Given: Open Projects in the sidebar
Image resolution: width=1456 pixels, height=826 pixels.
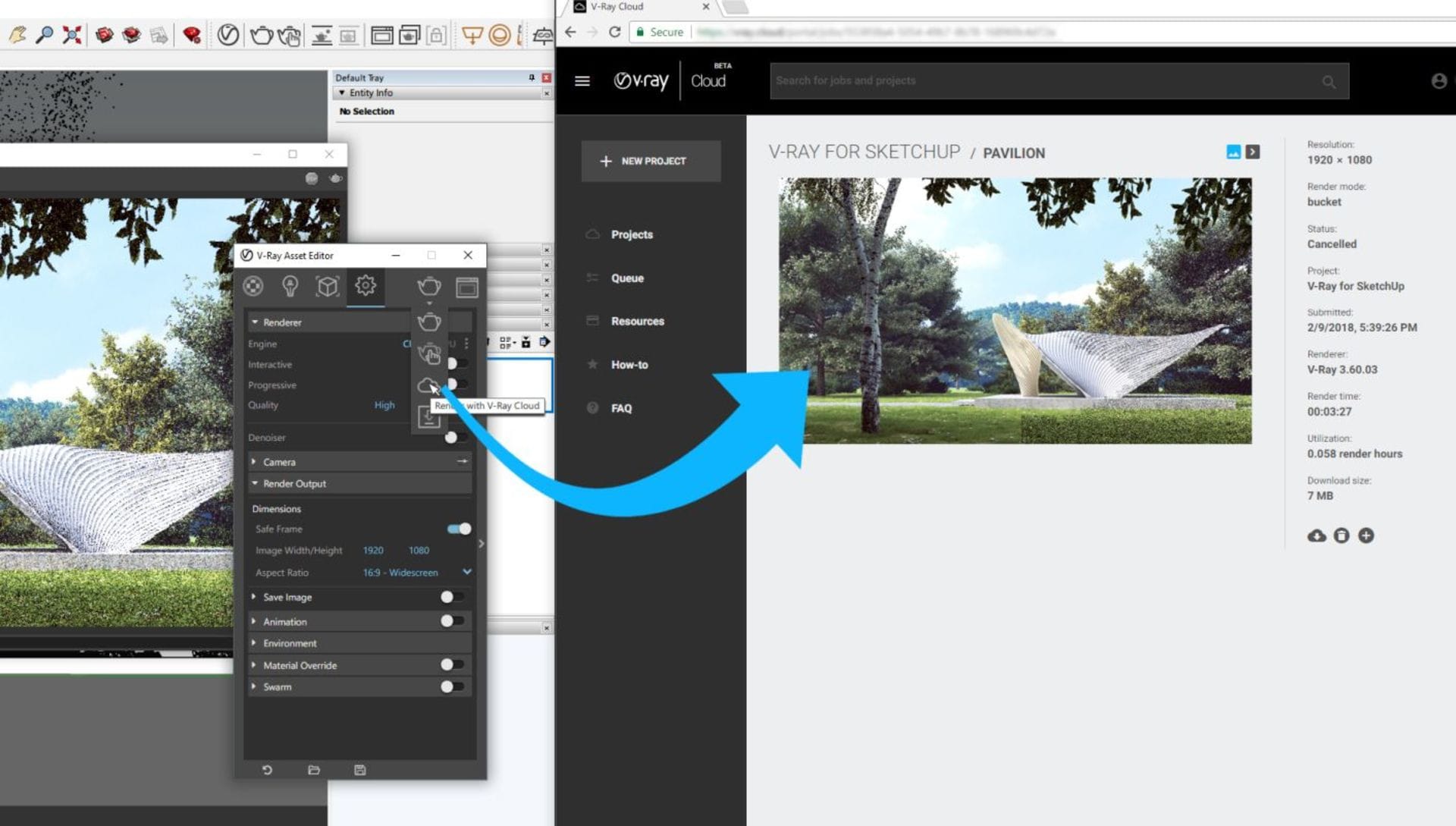Looking at the screenshot, I should pos(632,234).
